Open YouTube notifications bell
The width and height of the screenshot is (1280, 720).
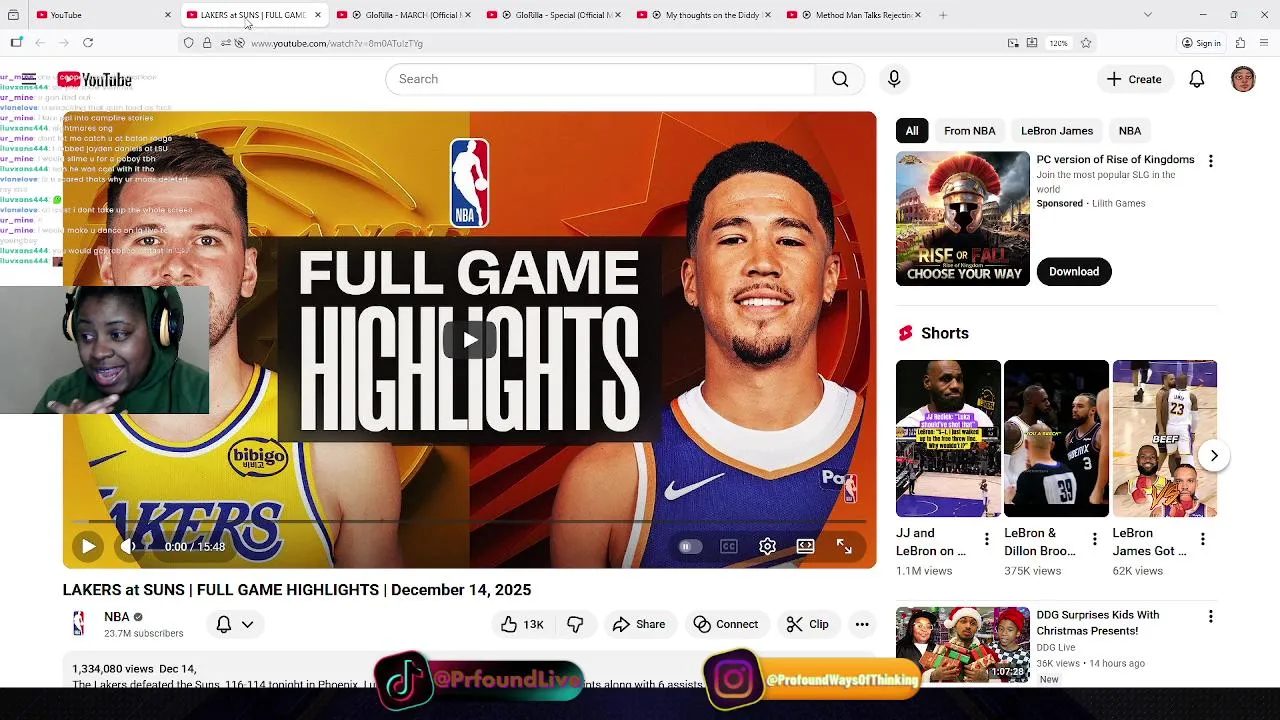coord(1196,79)
